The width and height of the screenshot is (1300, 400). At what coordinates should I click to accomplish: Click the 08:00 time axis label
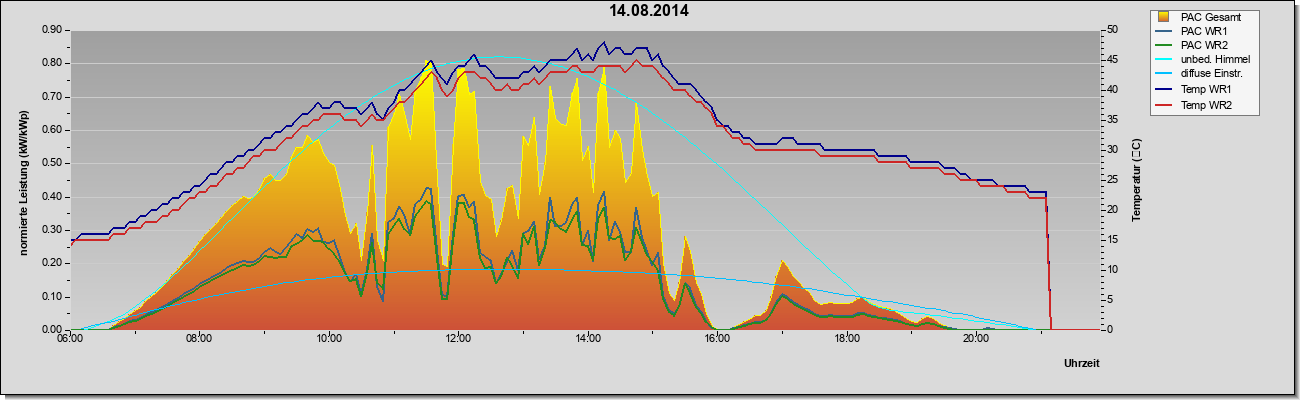tap(199, 340)
